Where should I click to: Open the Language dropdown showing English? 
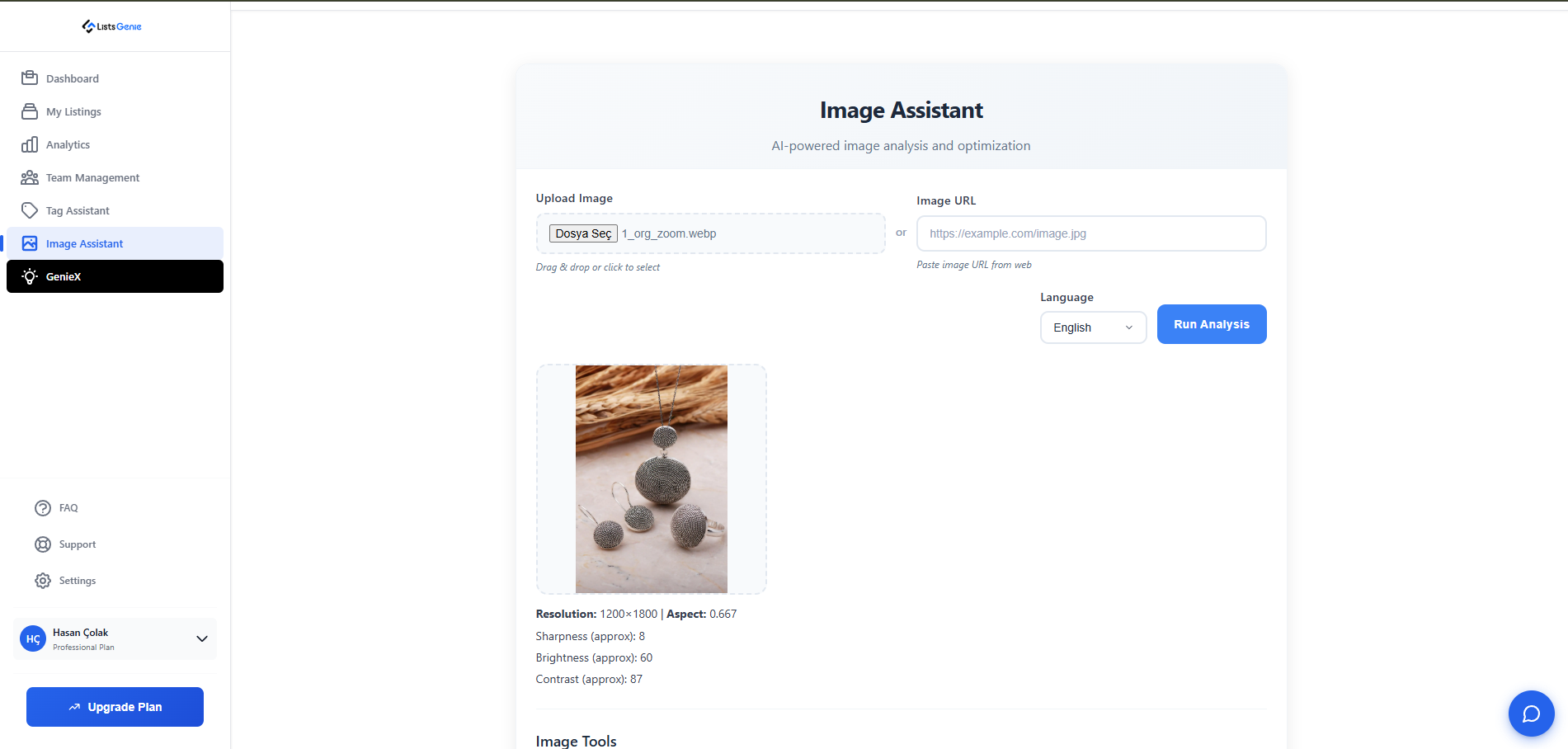point(1093,327)
